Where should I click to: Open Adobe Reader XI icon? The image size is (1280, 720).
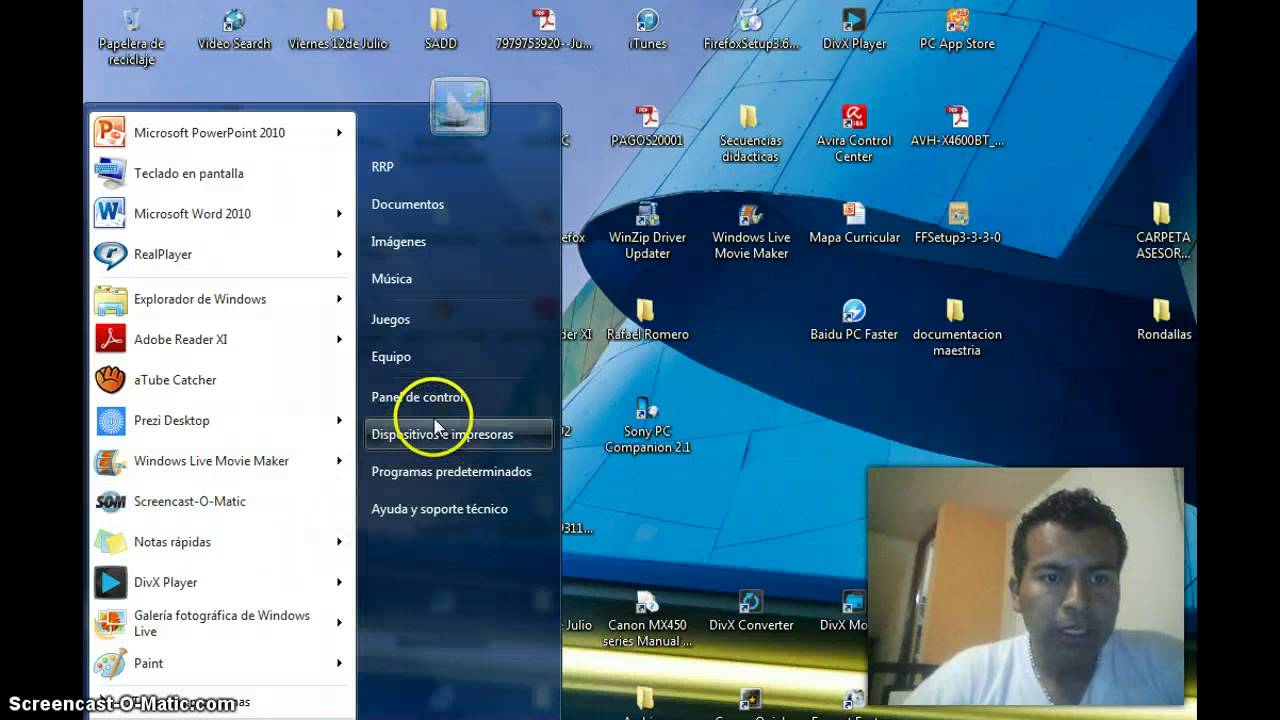[x=110, y=339]
